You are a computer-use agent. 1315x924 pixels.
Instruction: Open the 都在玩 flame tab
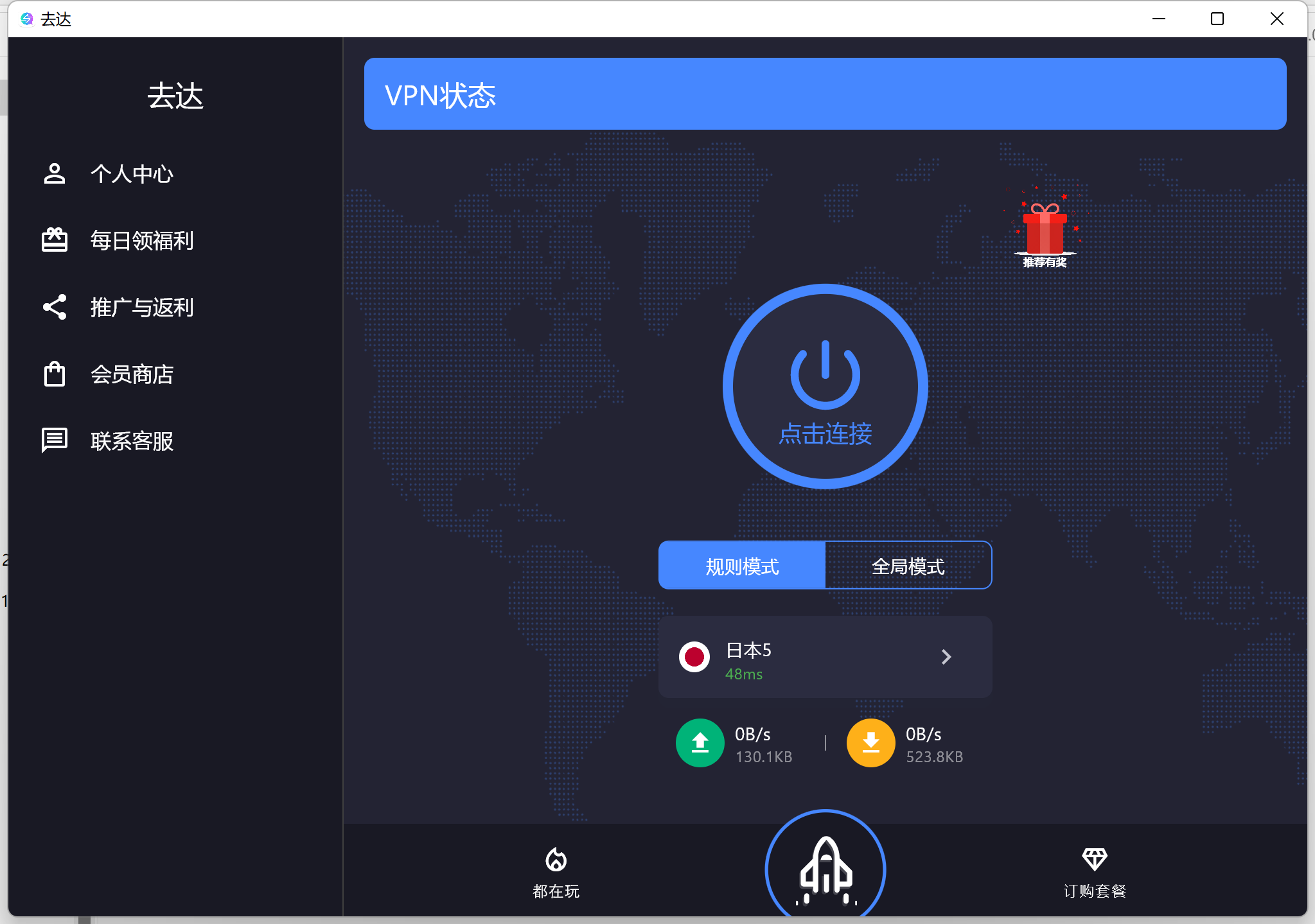[556, 873]
